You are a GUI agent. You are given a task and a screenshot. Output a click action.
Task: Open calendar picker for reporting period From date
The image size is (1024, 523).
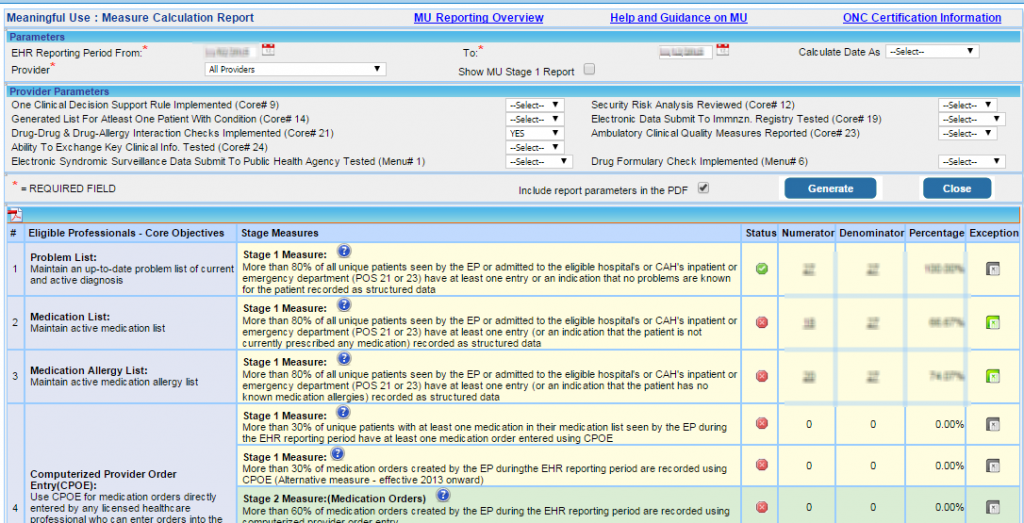267,50
